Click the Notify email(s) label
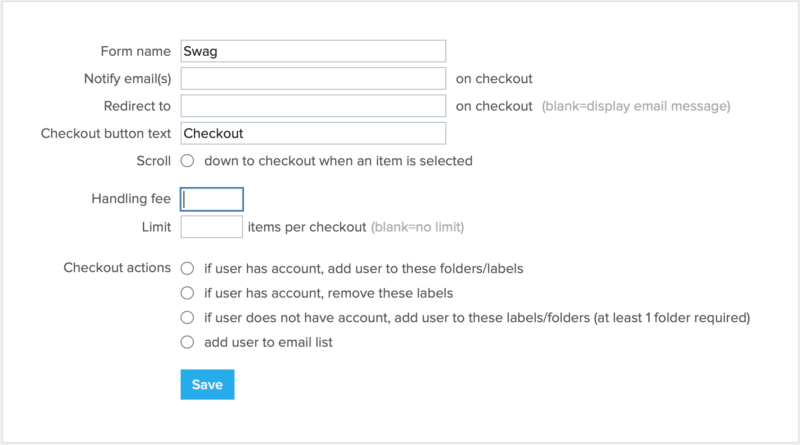The image size is (800, 445). coord(128,78)
